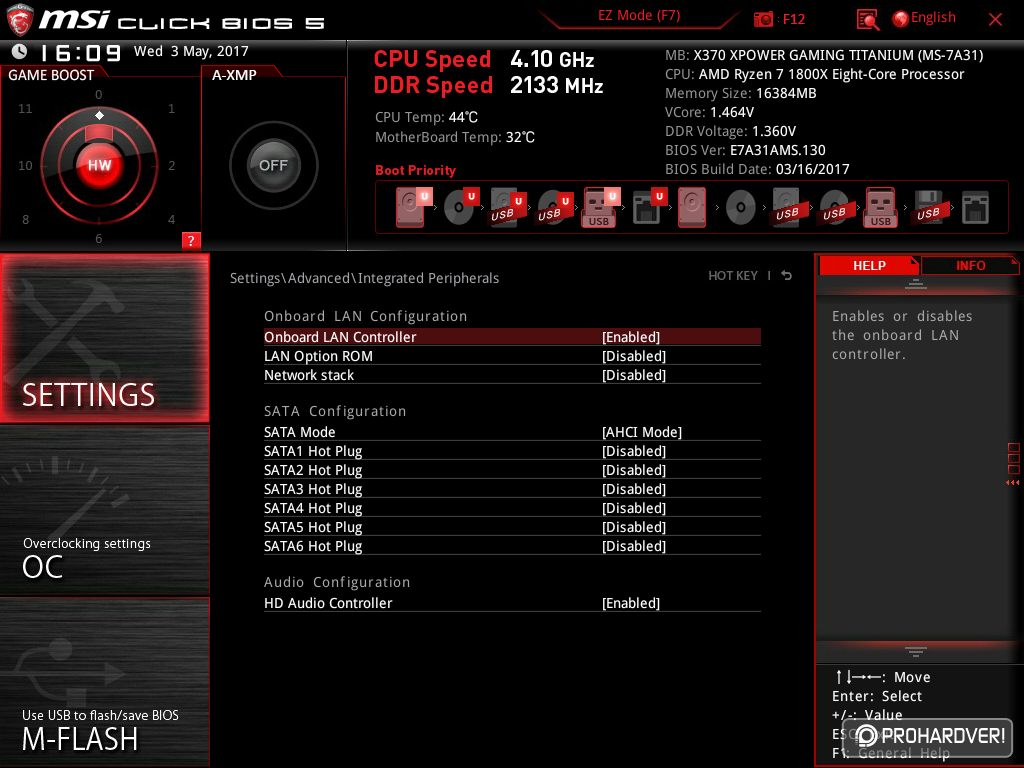The image size is (1024, 768).
Task: Click the red arrows side-panel expander at right edge
Action: click(x=1013, y=483)
